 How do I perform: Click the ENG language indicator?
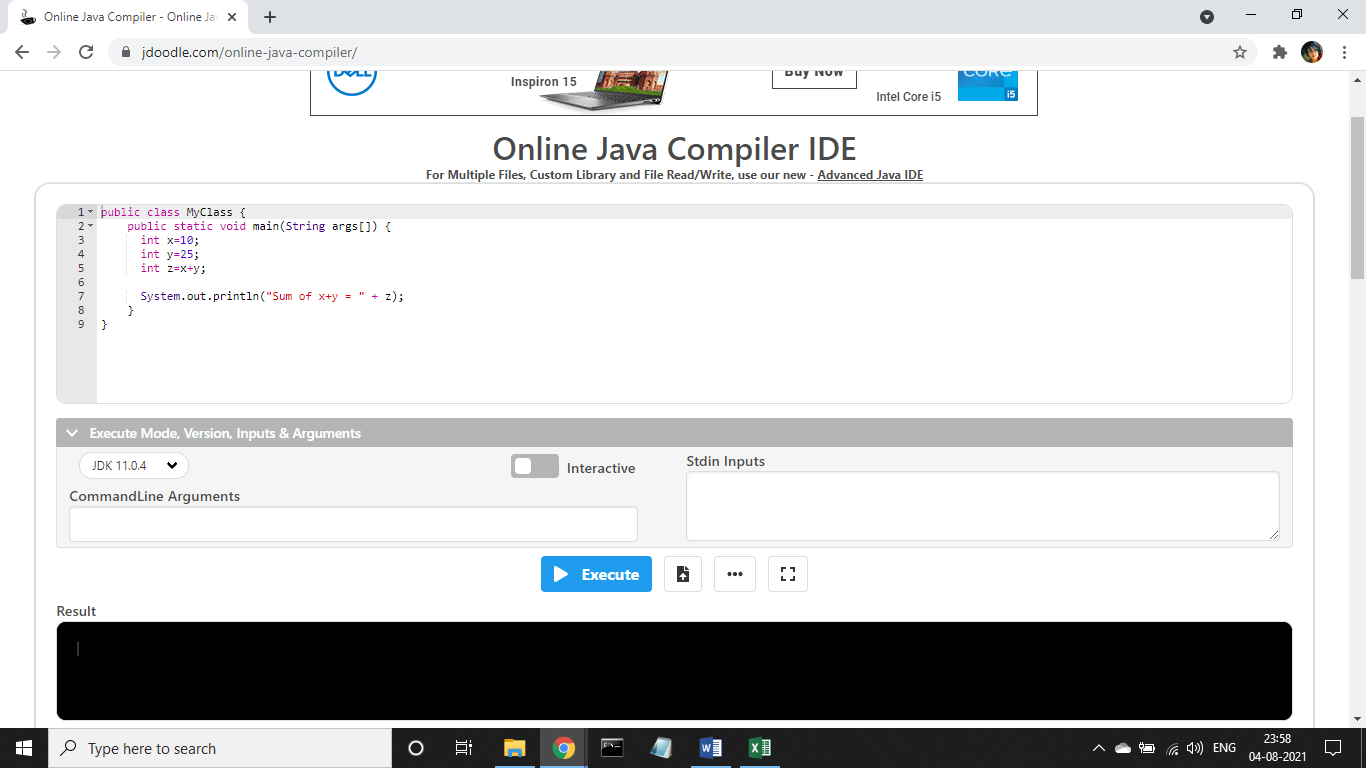coord(1224,748)
